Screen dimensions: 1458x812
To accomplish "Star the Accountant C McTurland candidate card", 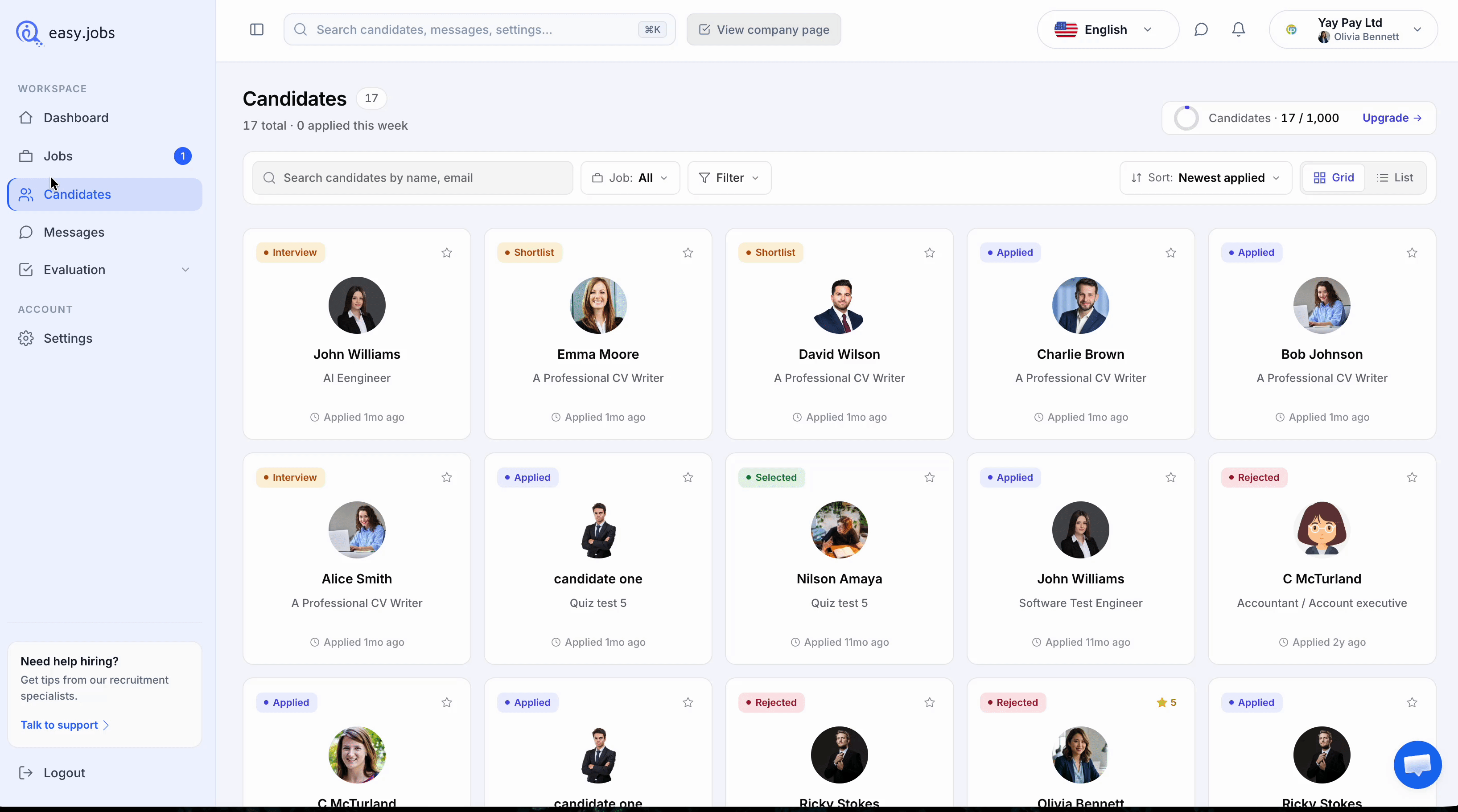I will (1412, 478).
